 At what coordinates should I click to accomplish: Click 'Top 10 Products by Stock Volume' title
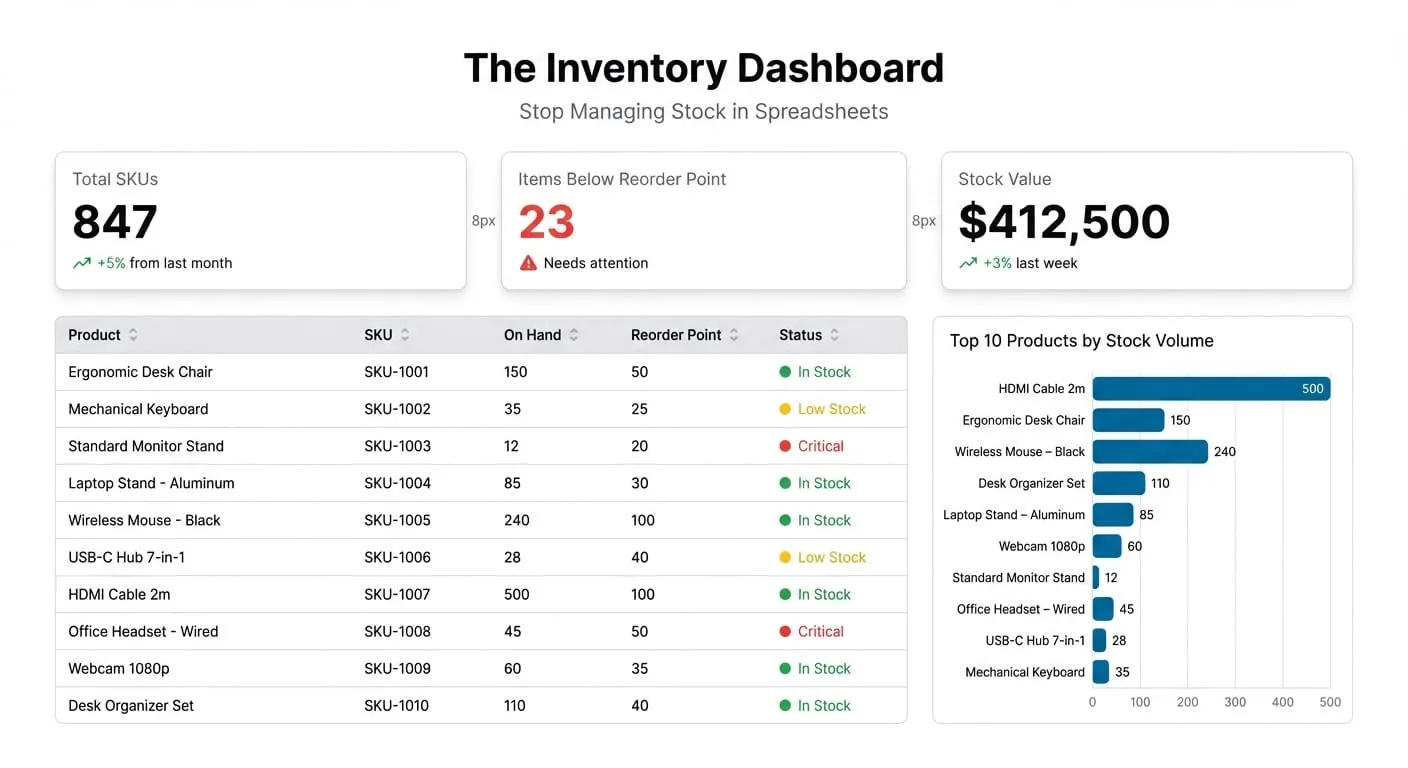click(x=1082, y=341)
